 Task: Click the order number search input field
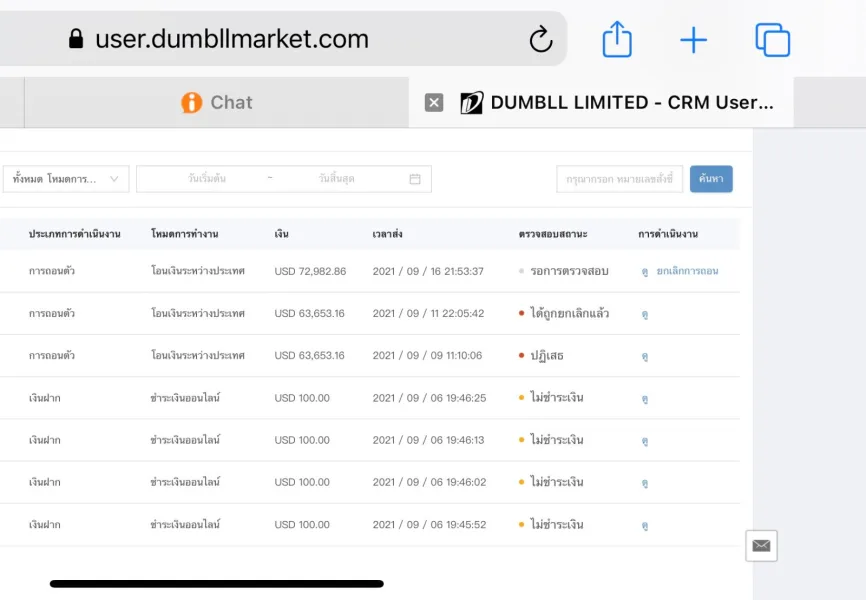pyautogui.click(x=619, y=179)
